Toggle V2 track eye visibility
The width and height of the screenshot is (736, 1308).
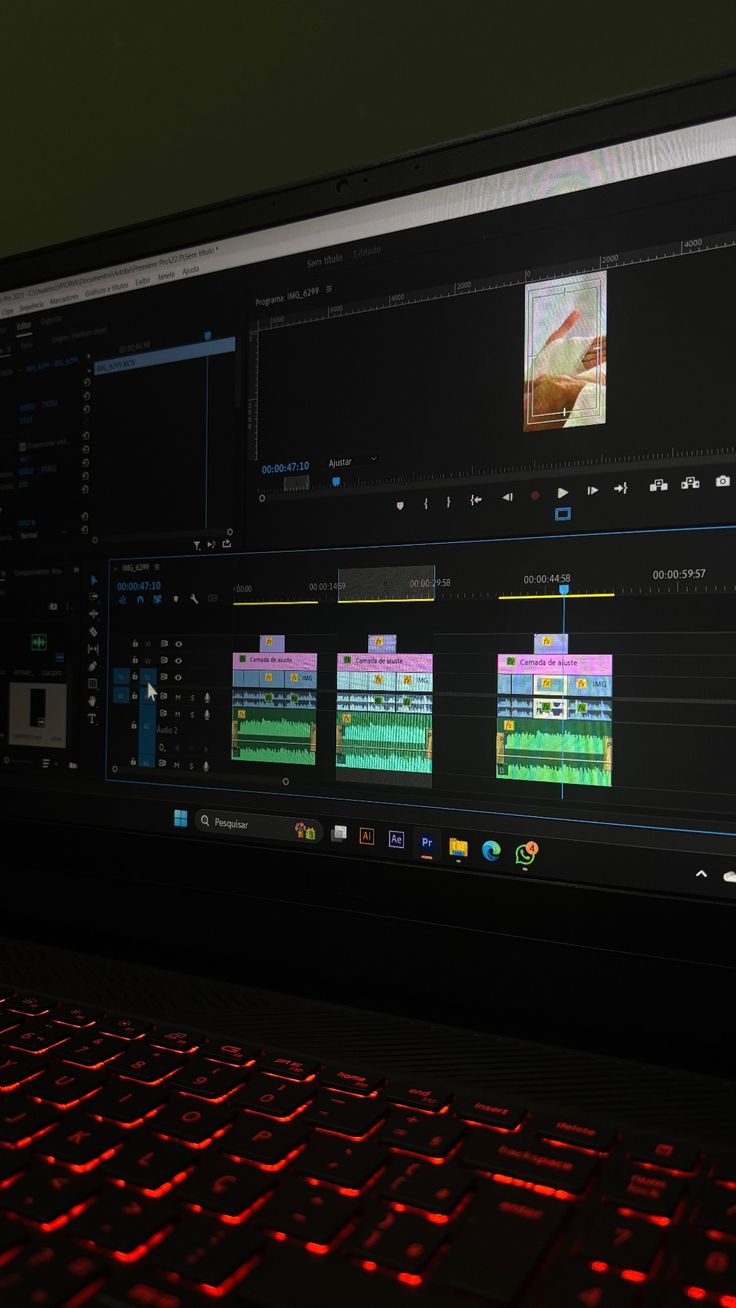179,661
